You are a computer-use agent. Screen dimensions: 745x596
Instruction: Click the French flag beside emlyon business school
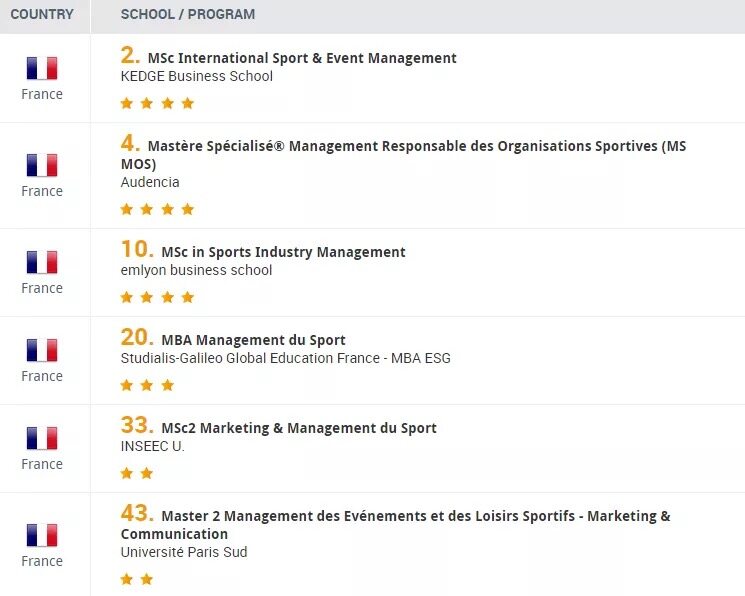pyautogui.click(x=42, y=262)
